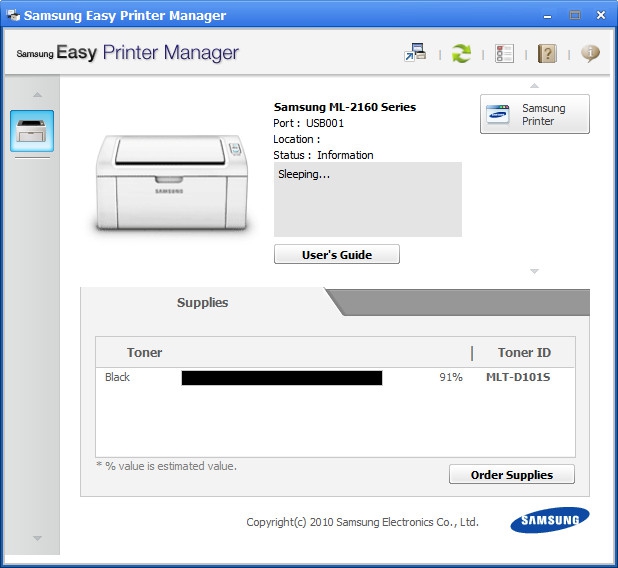The width and height of the screenshot is (618, 568).
Task: Click the up arrow above sidebar printer list
Action: (x=37, y=94)
